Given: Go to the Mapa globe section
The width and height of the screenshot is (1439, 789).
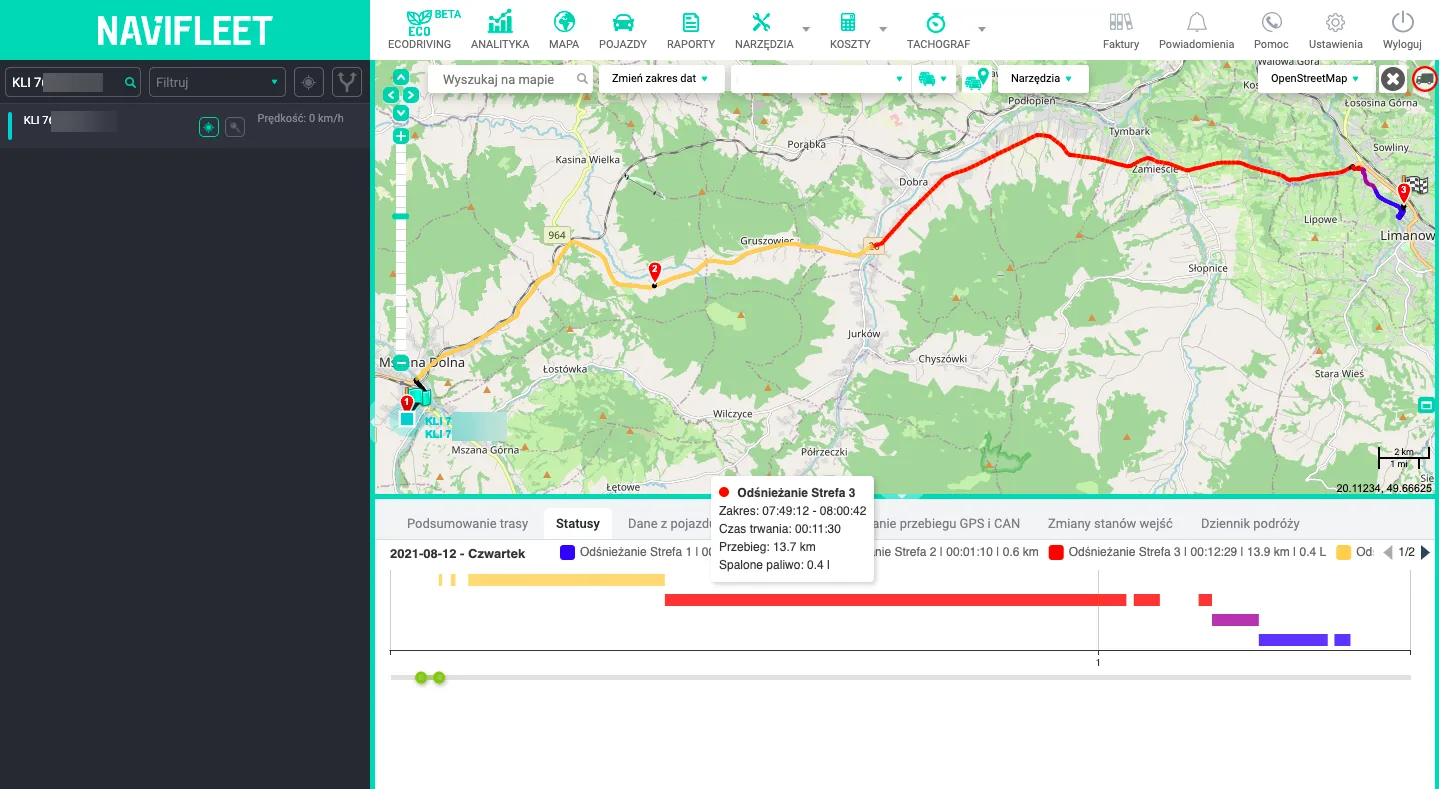Looking at the screenshot, I should tap(564, 30).
